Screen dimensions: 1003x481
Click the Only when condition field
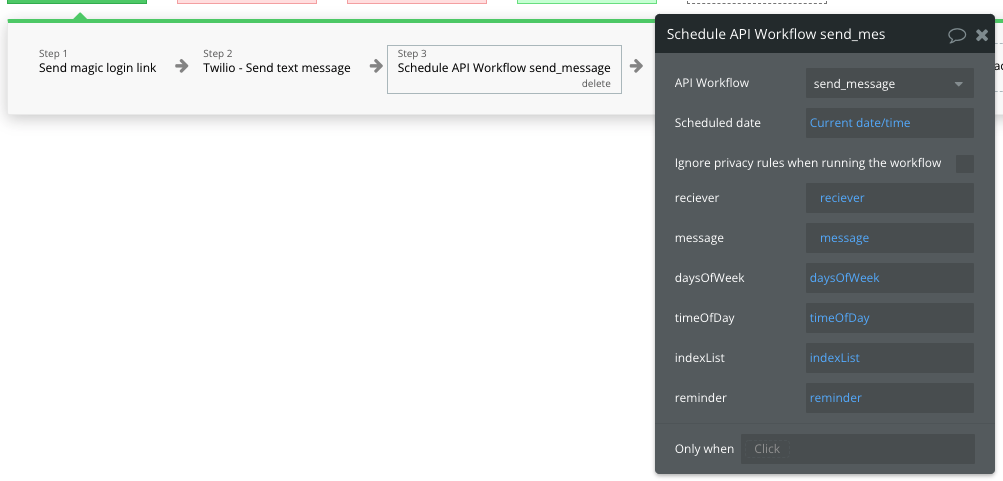(857, 449)
